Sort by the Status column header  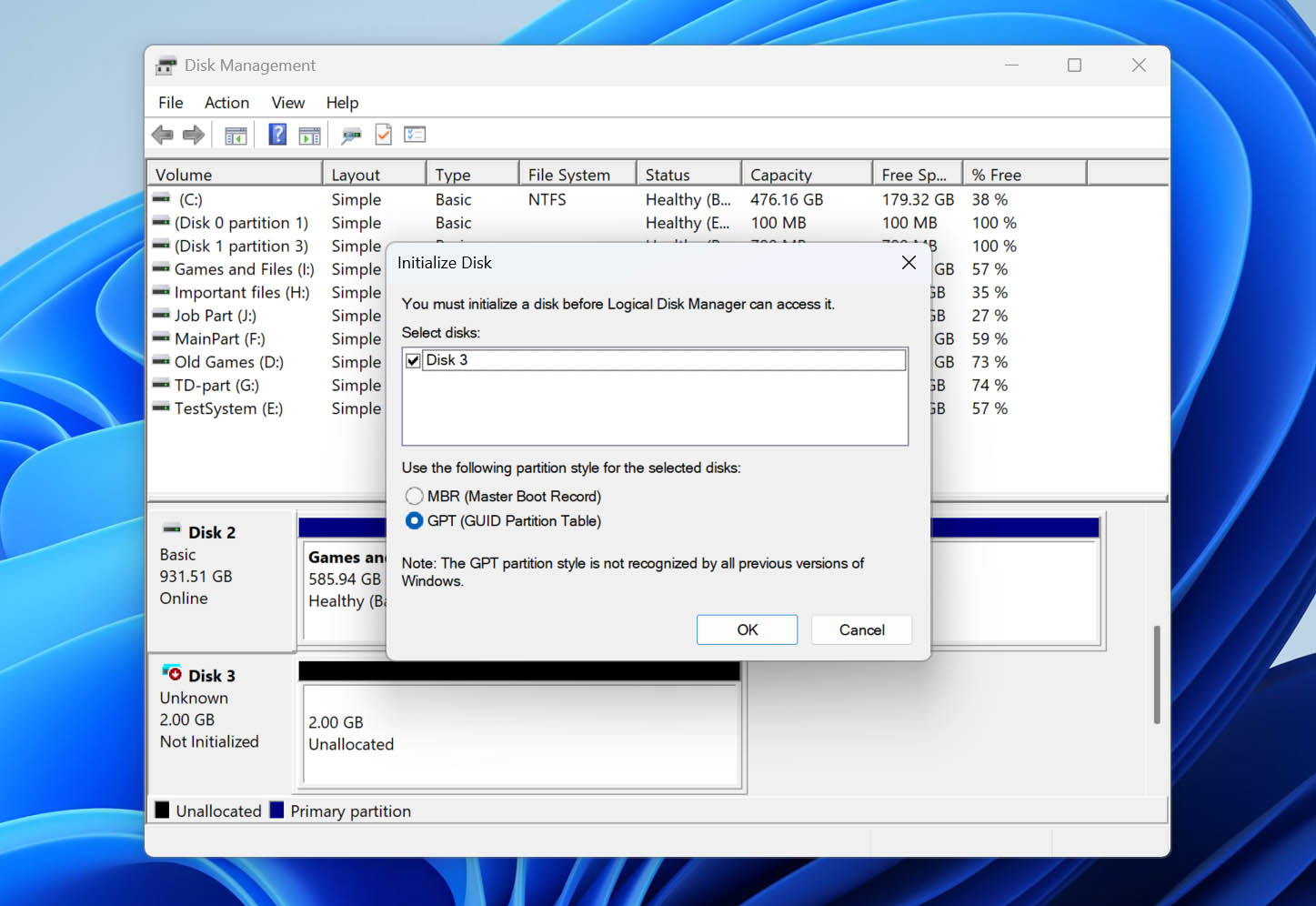point(688,174)
